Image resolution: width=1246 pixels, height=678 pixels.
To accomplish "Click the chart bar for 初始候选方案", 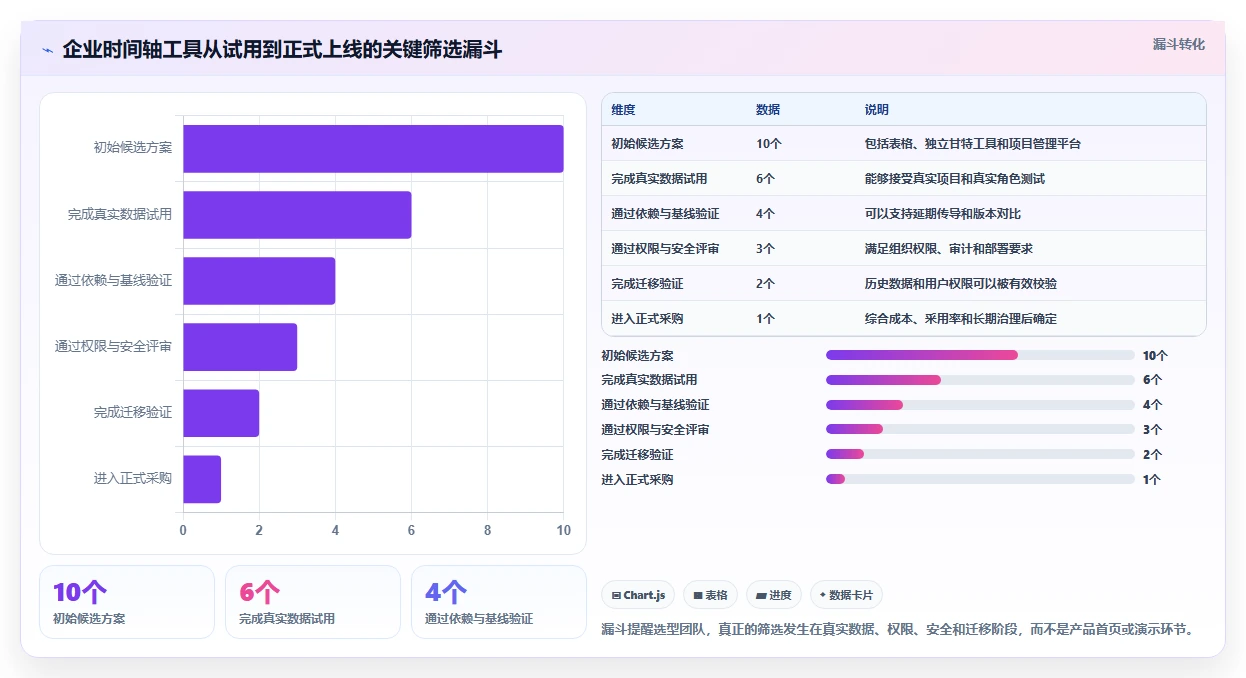I will click(373, 149).
